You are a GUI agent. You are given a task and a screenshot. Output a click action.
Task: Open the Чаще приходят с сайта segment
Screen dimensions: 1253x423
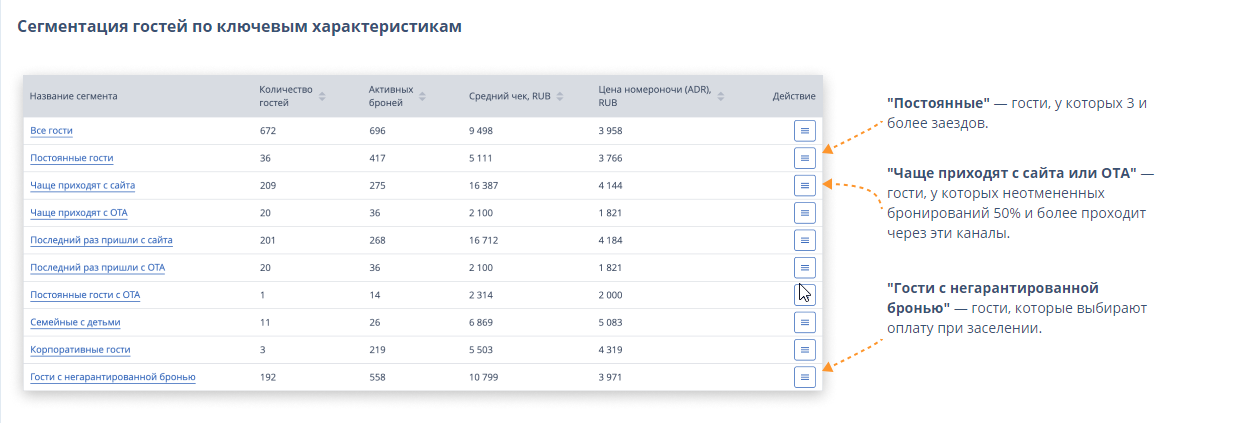point(83,185)
